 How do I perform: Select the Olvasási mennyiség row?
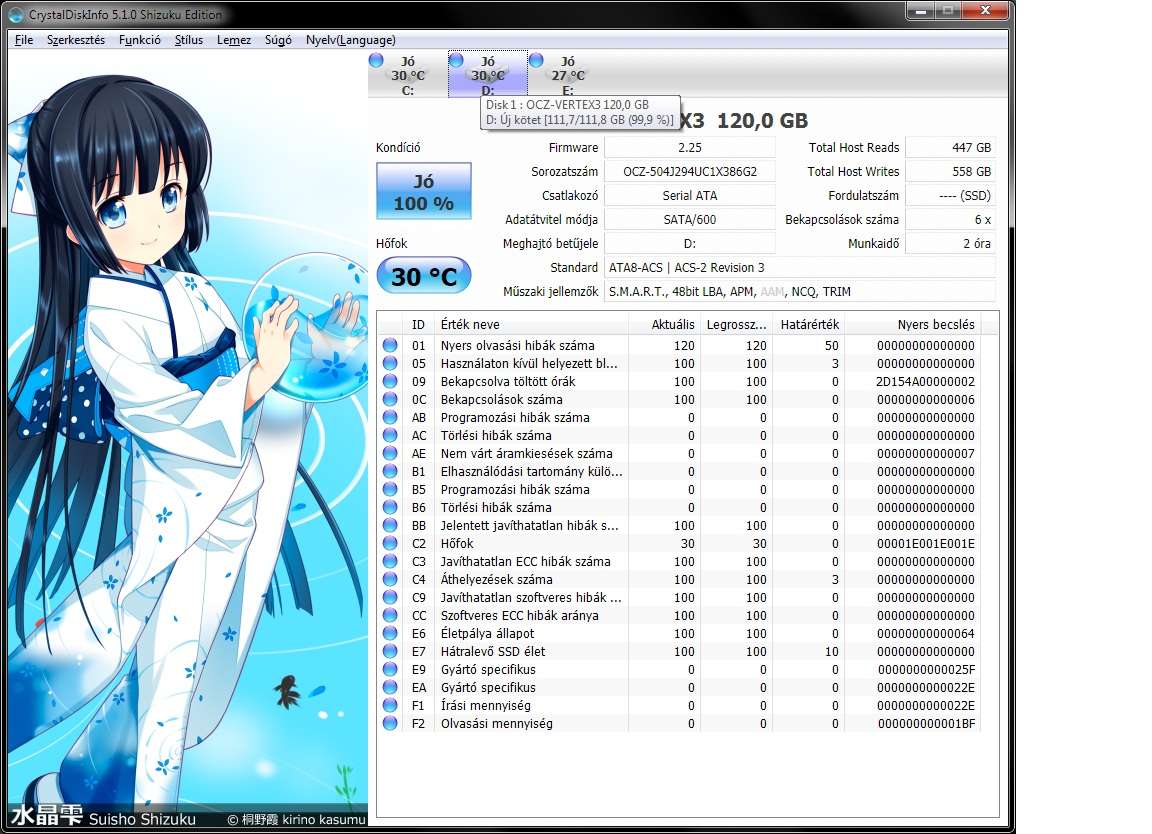680,723
